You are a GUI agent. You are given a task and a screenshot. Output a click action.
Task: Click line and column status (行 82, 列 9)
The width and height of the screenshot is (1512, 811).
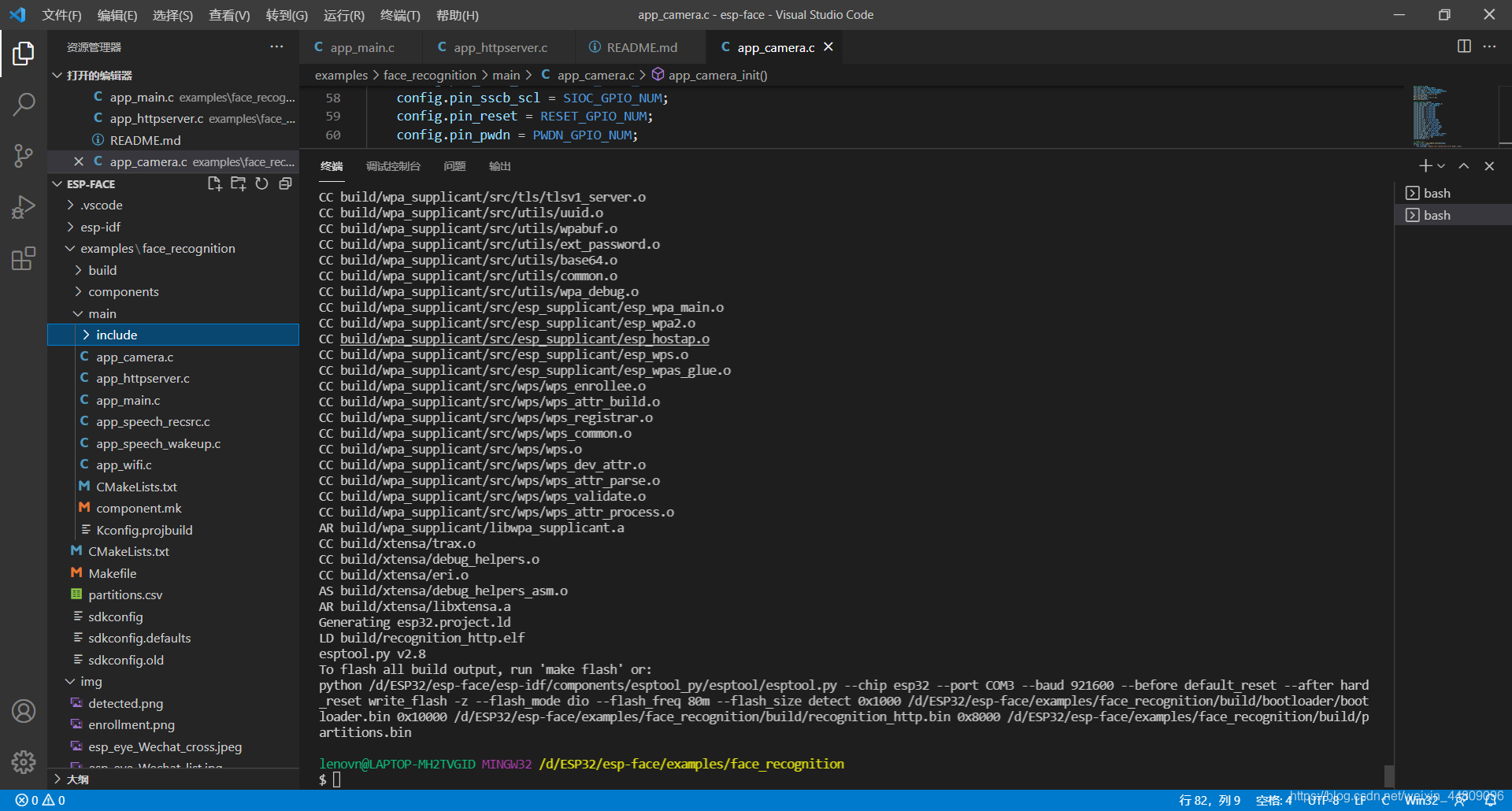(1210, 800)
